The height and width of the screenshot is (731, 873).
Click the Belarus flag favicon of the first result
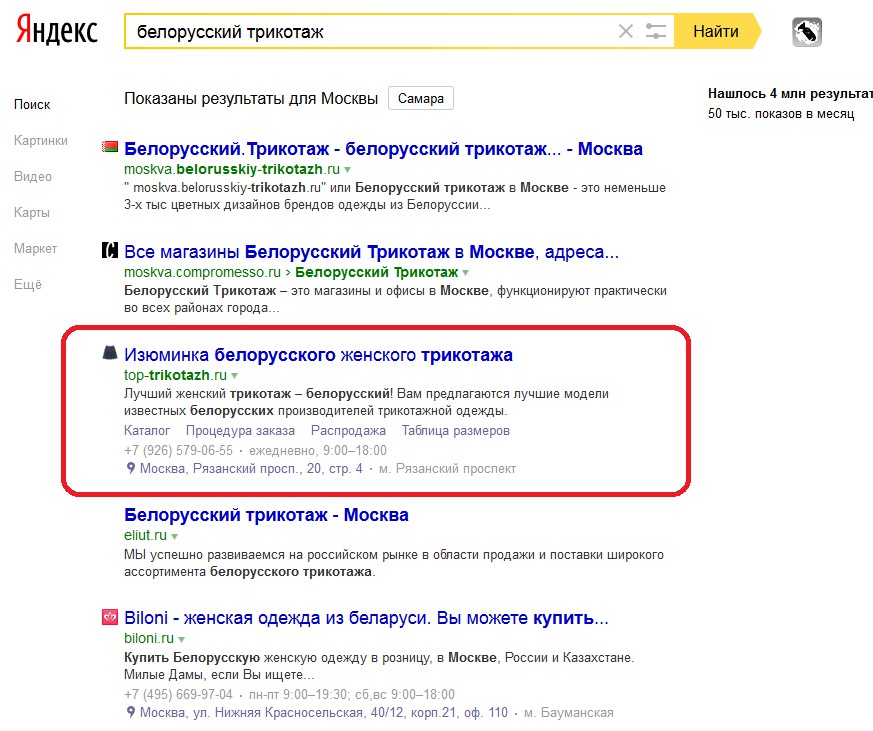[x=110, y=148]
